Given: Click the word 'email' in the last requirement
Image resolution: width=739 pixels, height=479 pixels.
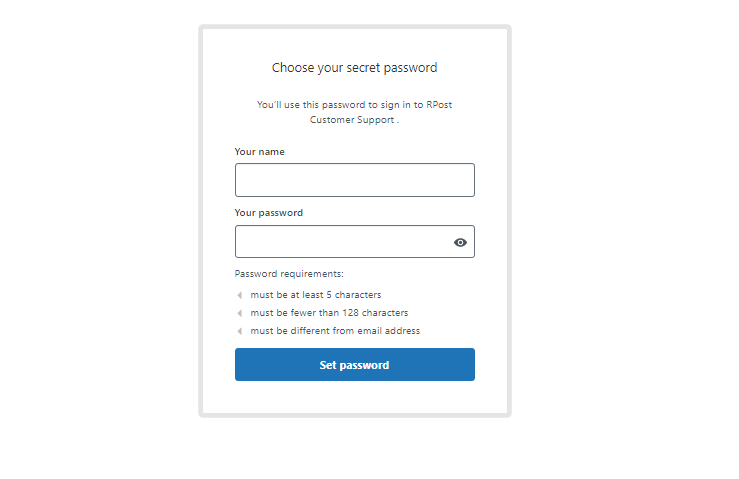Looking at the screenshot, I should [x=370, y=330].
